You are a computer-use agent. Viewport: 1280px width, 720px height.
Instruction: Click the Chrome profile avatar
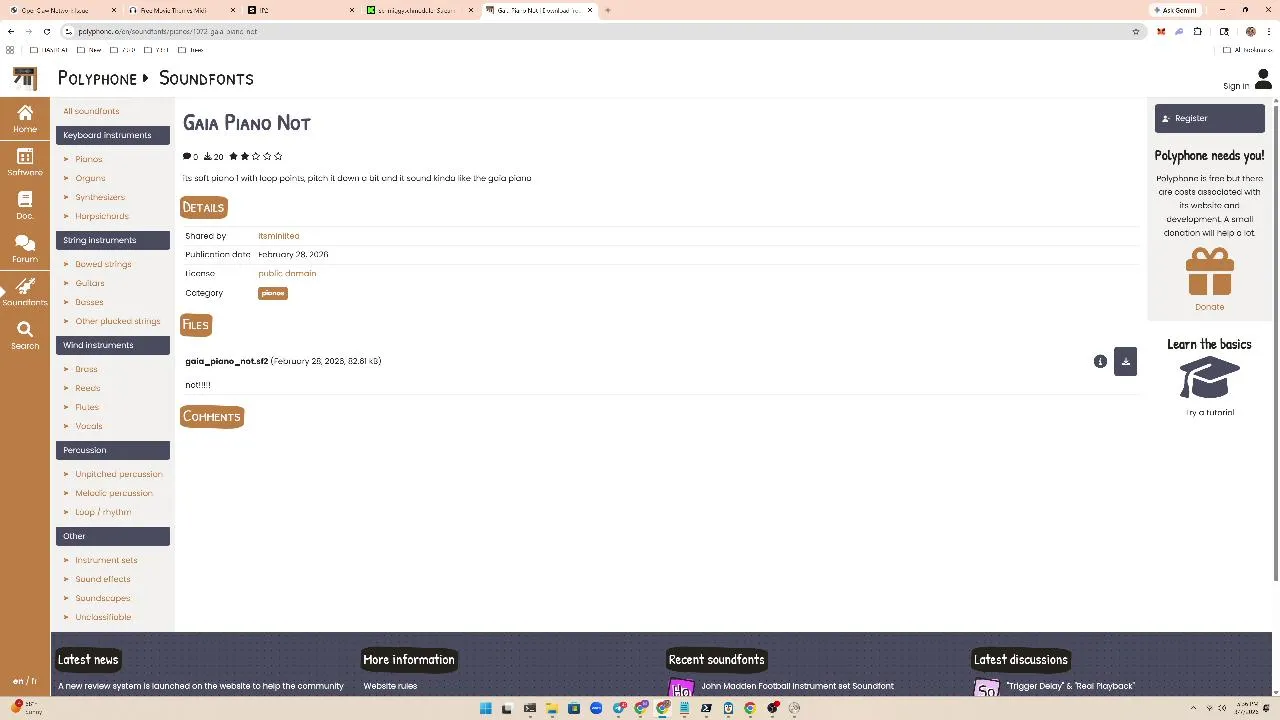(1250, 31)
